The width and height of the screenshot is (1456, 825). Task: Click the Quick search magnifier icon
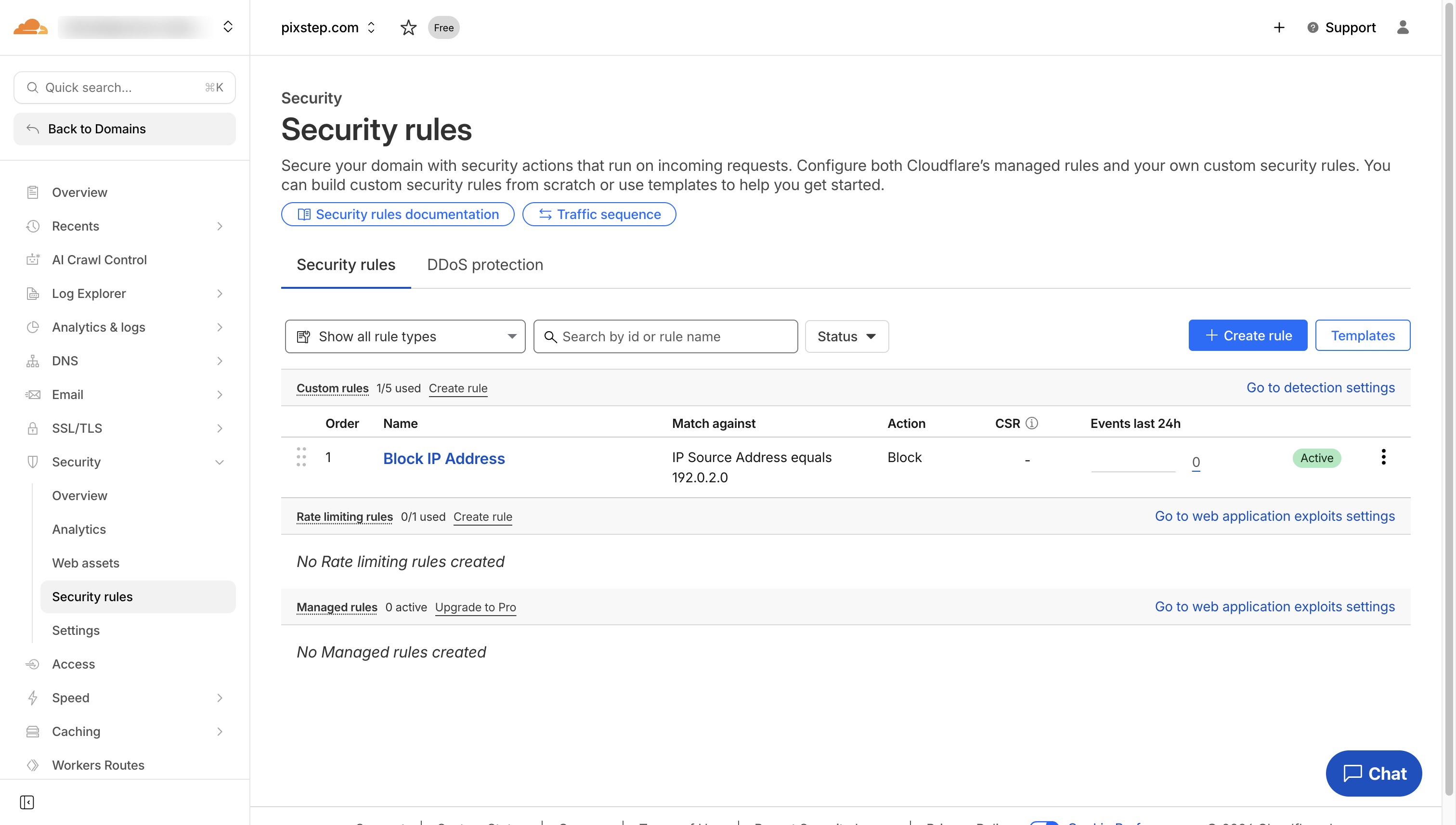click(x=32, y=87)
